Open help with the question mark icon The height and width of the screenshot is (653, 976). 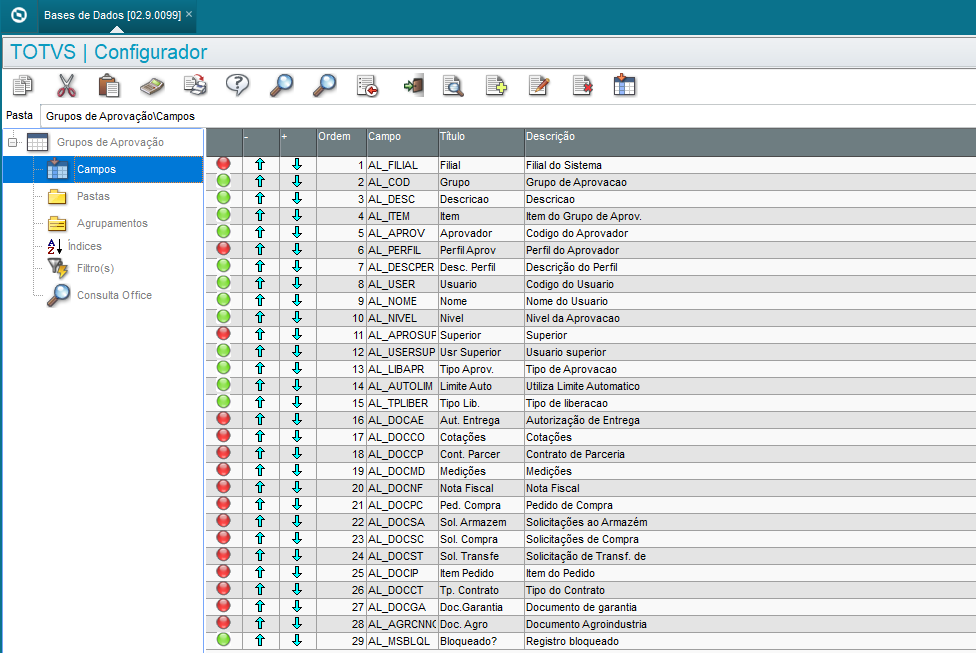[238, 85]
